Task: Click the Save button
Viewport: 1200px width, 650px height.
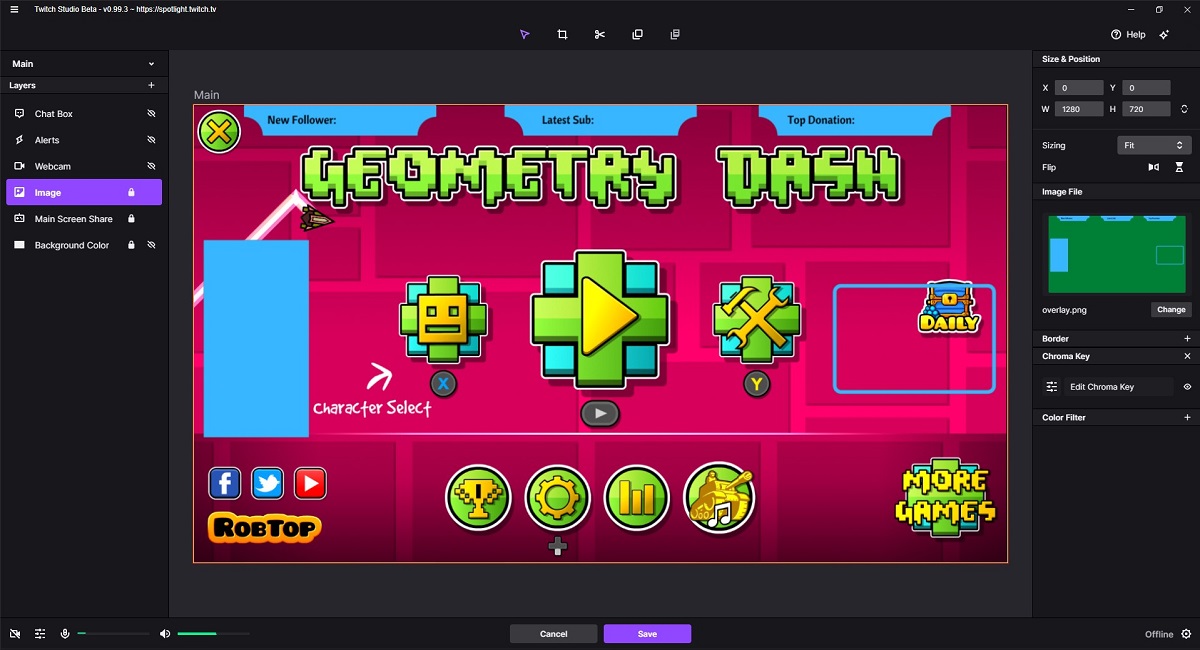Action: click(647, 634)
